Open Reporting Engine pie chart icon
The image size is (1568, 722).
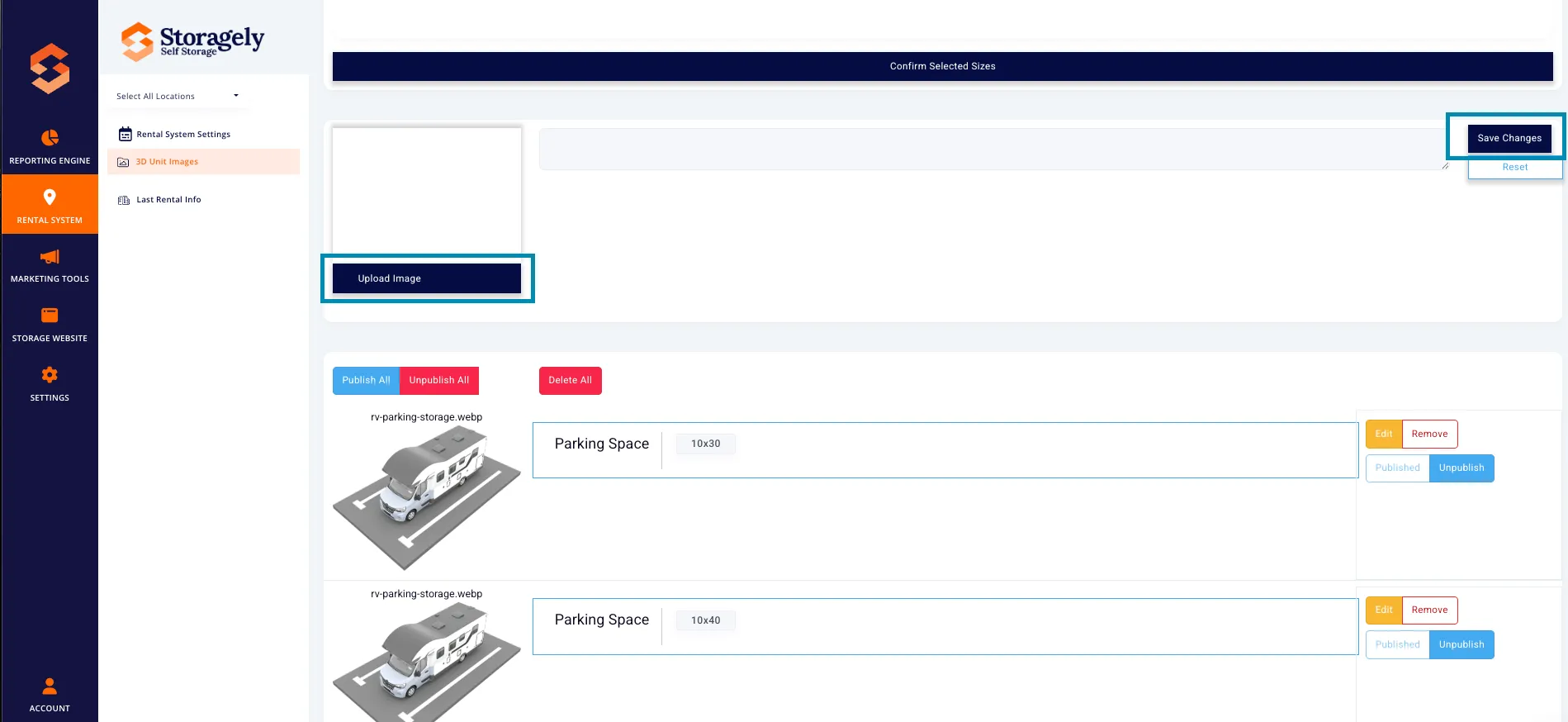(50, 137)
